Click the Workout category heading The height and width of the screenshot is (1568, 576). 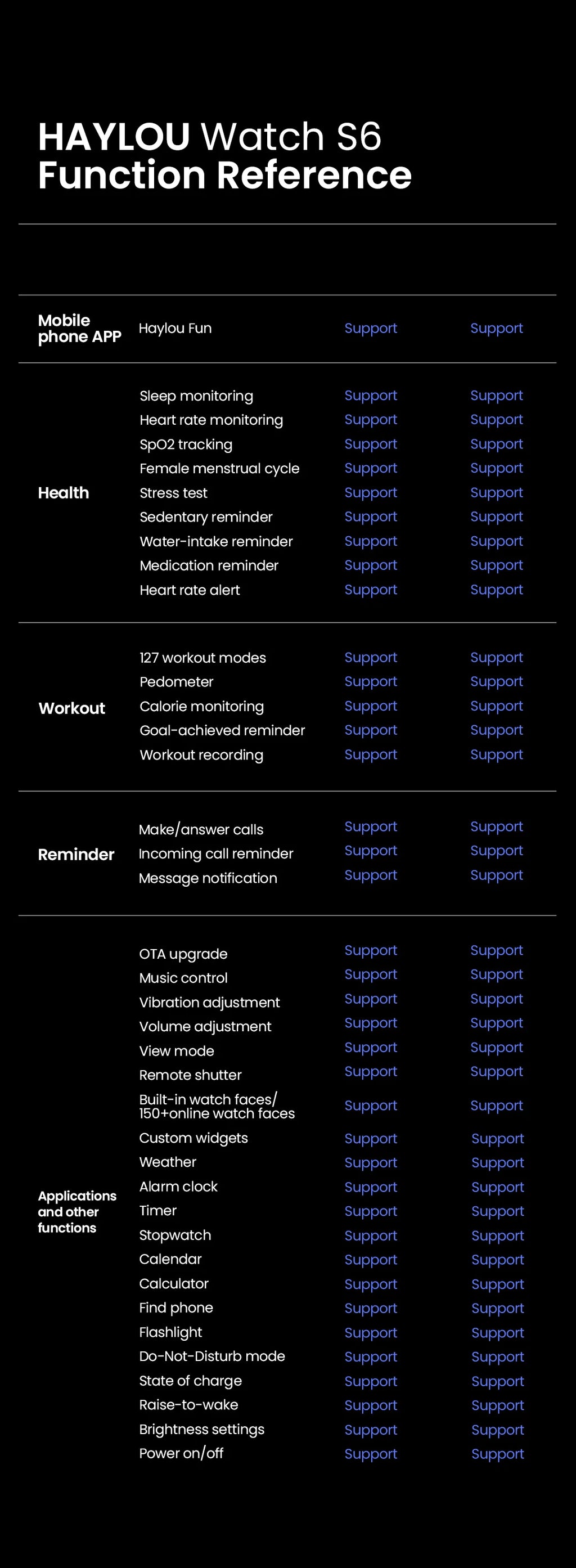tap(72, 708)
